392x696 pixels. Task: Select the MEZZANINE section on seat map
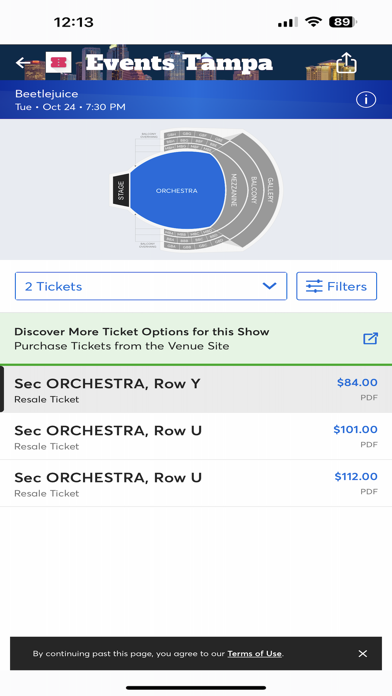click(234, 190)
